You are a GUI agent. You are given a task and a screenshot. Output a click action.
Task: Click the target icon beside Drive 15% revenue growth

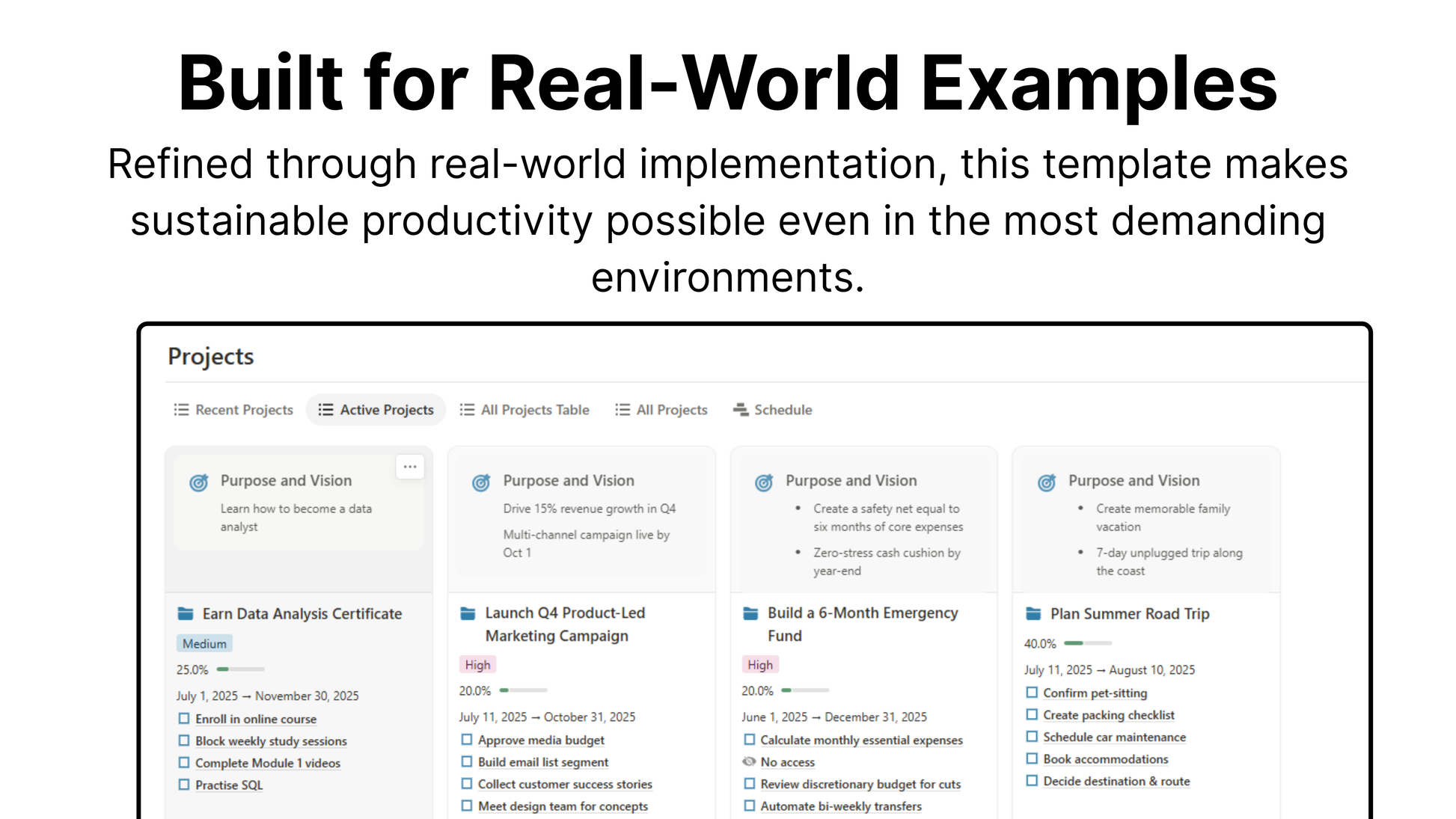pos(481,482)
